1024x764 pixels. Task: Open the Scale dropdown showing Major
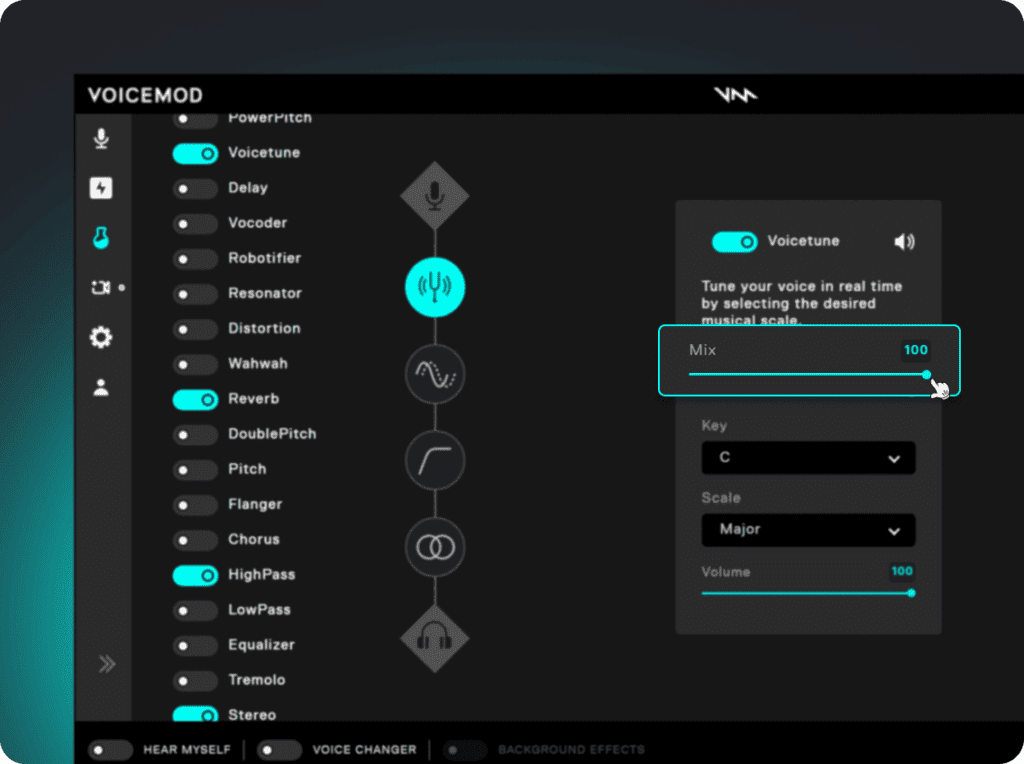coord(808,530)
